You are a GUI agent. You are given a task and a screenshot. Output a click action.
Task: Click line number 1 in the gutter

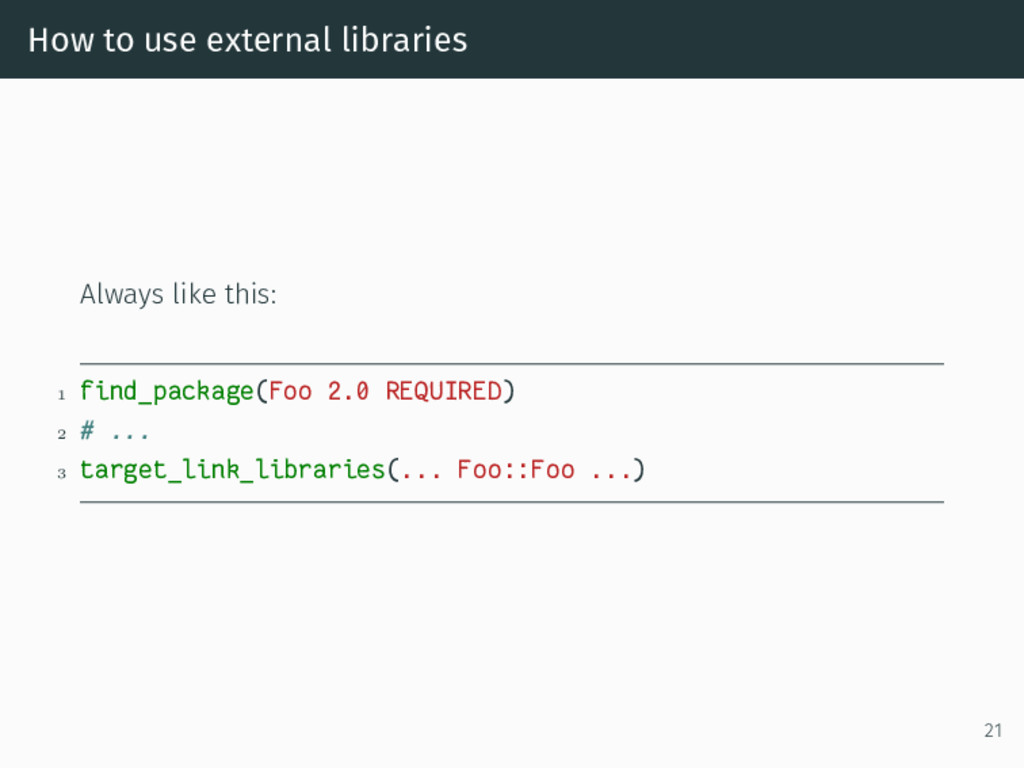61,394
